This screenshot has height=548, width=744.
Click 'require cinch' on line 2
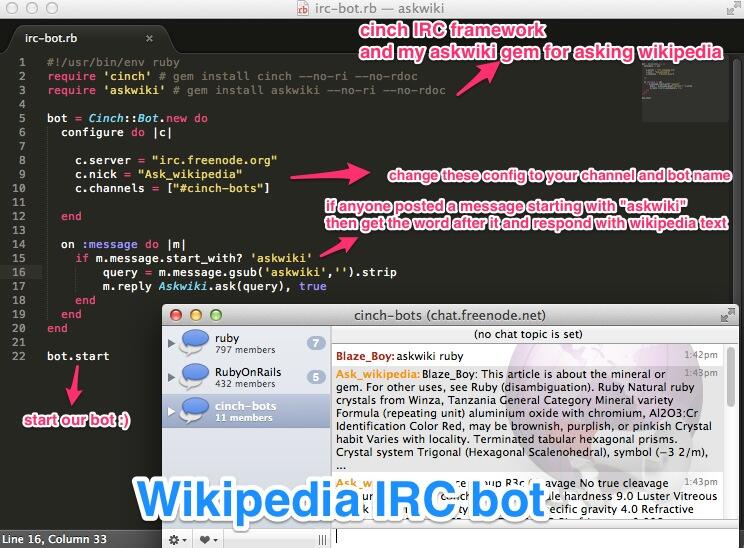pos(99,76)
